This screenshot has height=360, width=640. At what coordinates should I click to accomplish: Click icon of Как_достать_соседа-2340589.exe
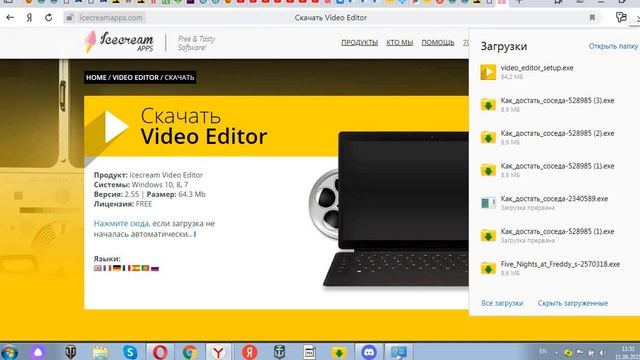488,203
